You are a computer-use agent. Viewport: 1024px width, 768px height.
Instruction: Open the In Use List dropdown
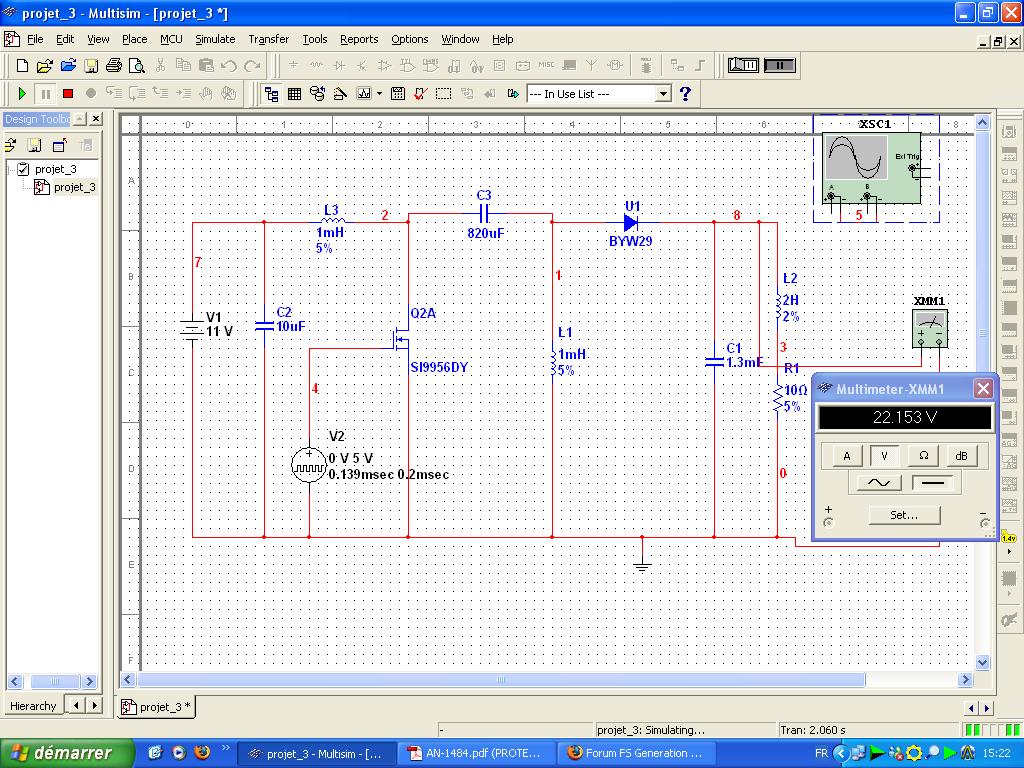[x=662, y=93]
